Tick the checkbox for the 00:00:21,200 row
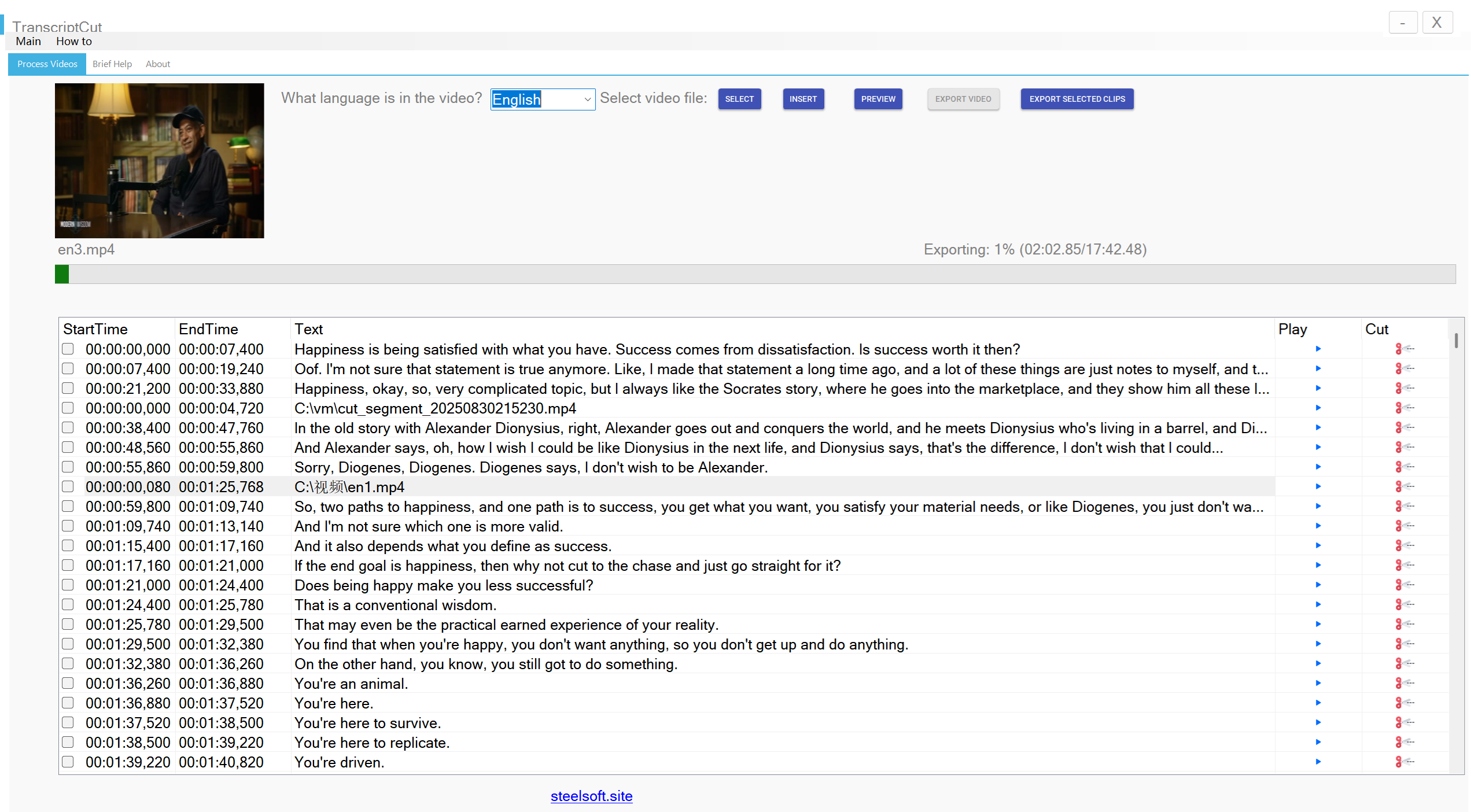The image size is (1471, 812). (68, 388)
